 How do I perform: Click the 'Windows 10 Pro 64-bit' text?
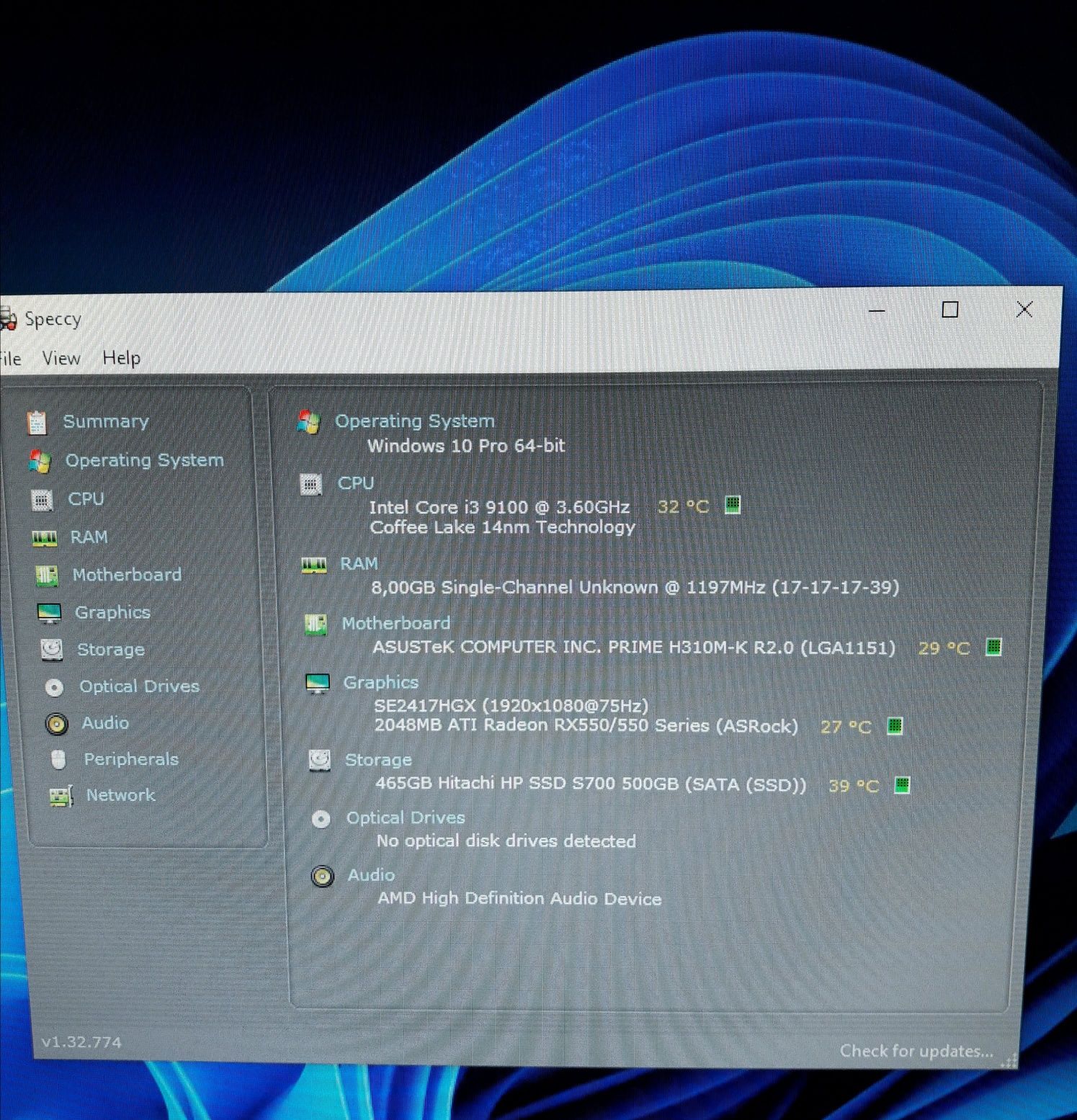point(466,446)
